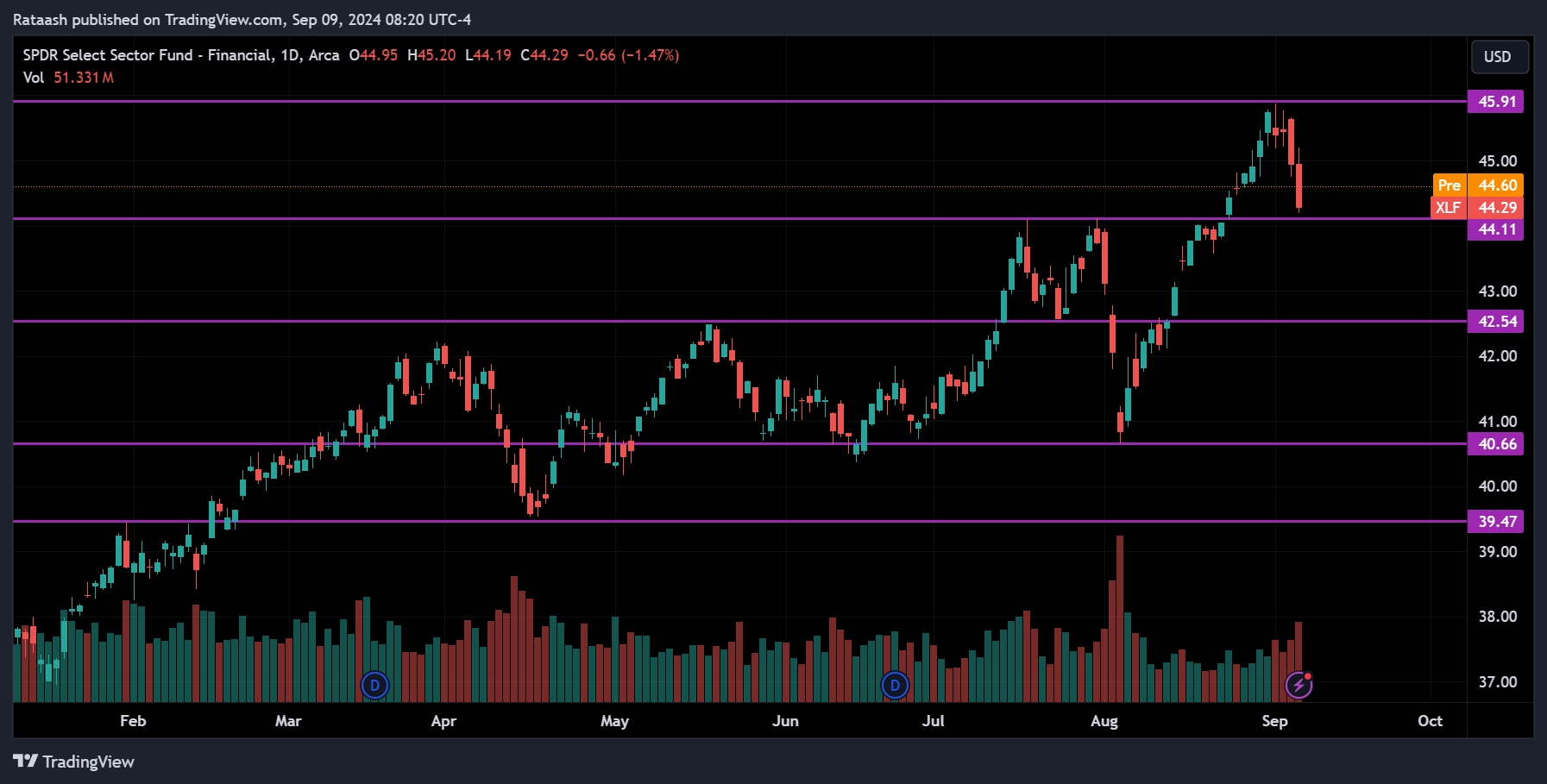This screenshot has height=784, width=1547.
Task: Select the 42.54 price level label
Action: click(1496, 322)
